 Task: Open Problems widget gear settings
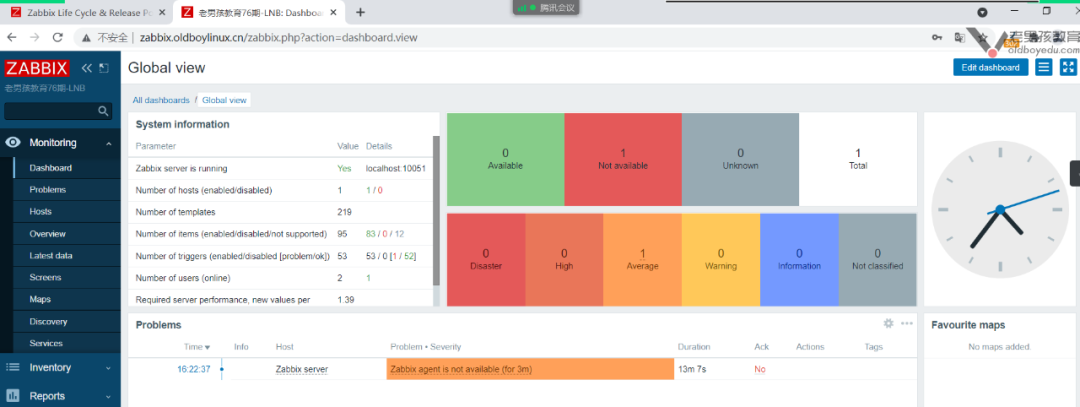(x=888, y=324)
